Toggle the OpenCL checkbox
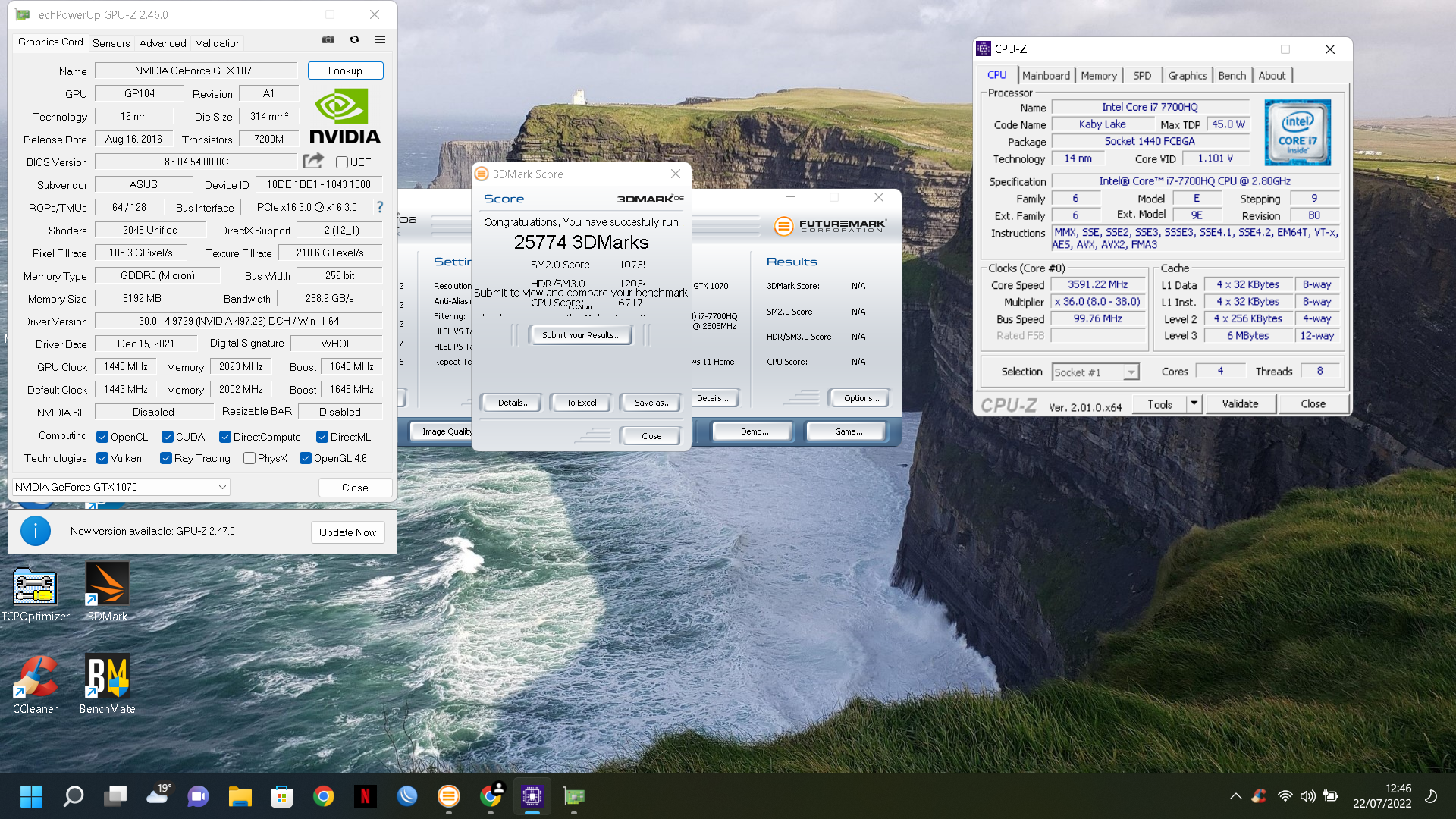 coord(102,437)
